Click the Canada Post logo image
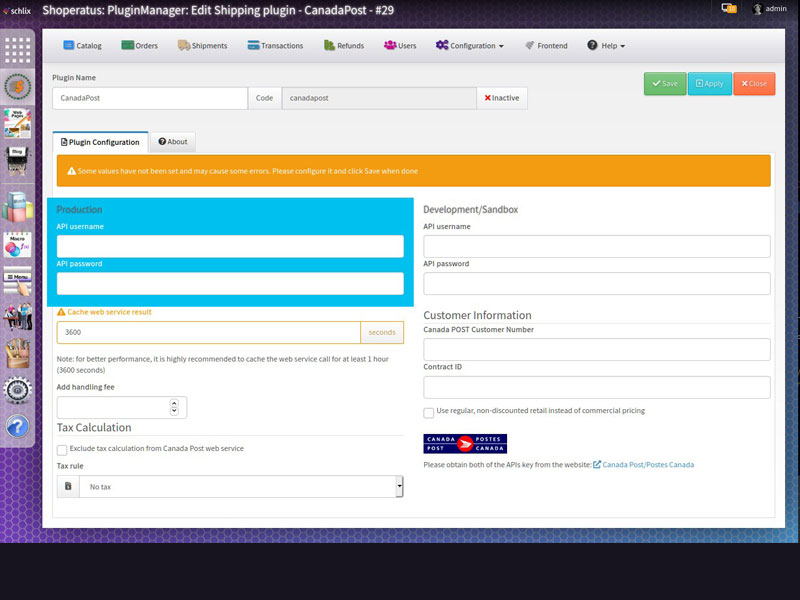Screen dimensions: 800x600 click(465, 443)
